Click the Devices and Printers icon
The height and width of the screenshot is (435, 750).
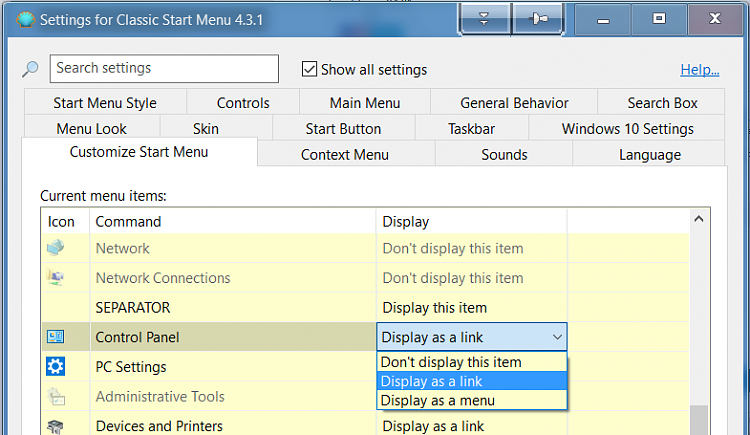click(x=55, y=426)
